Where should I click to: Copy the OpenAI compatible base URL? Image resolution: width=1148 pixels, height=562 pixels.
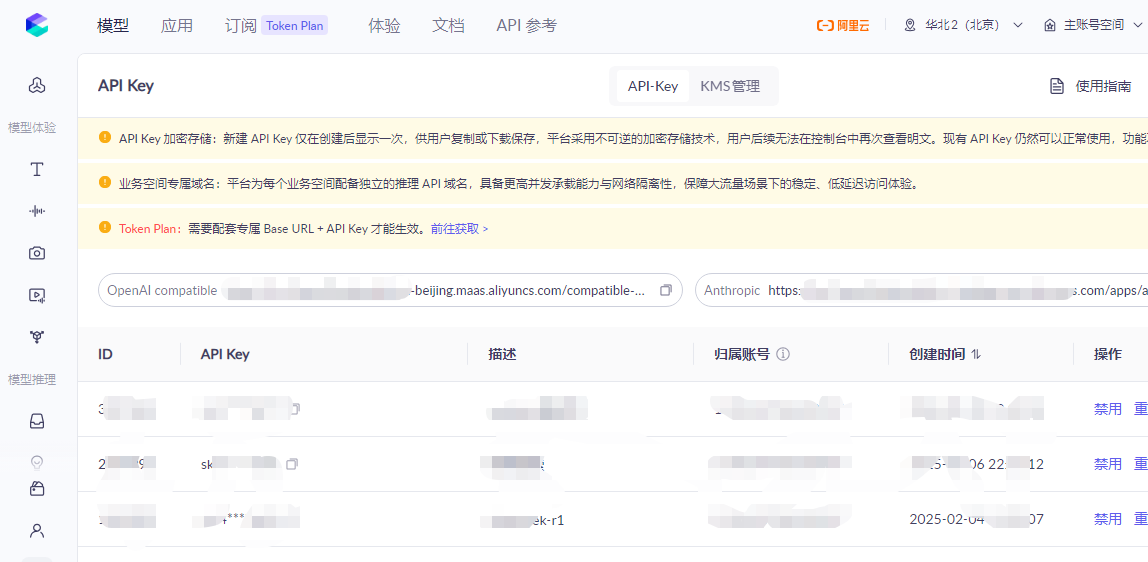click(x=666, y=290)
